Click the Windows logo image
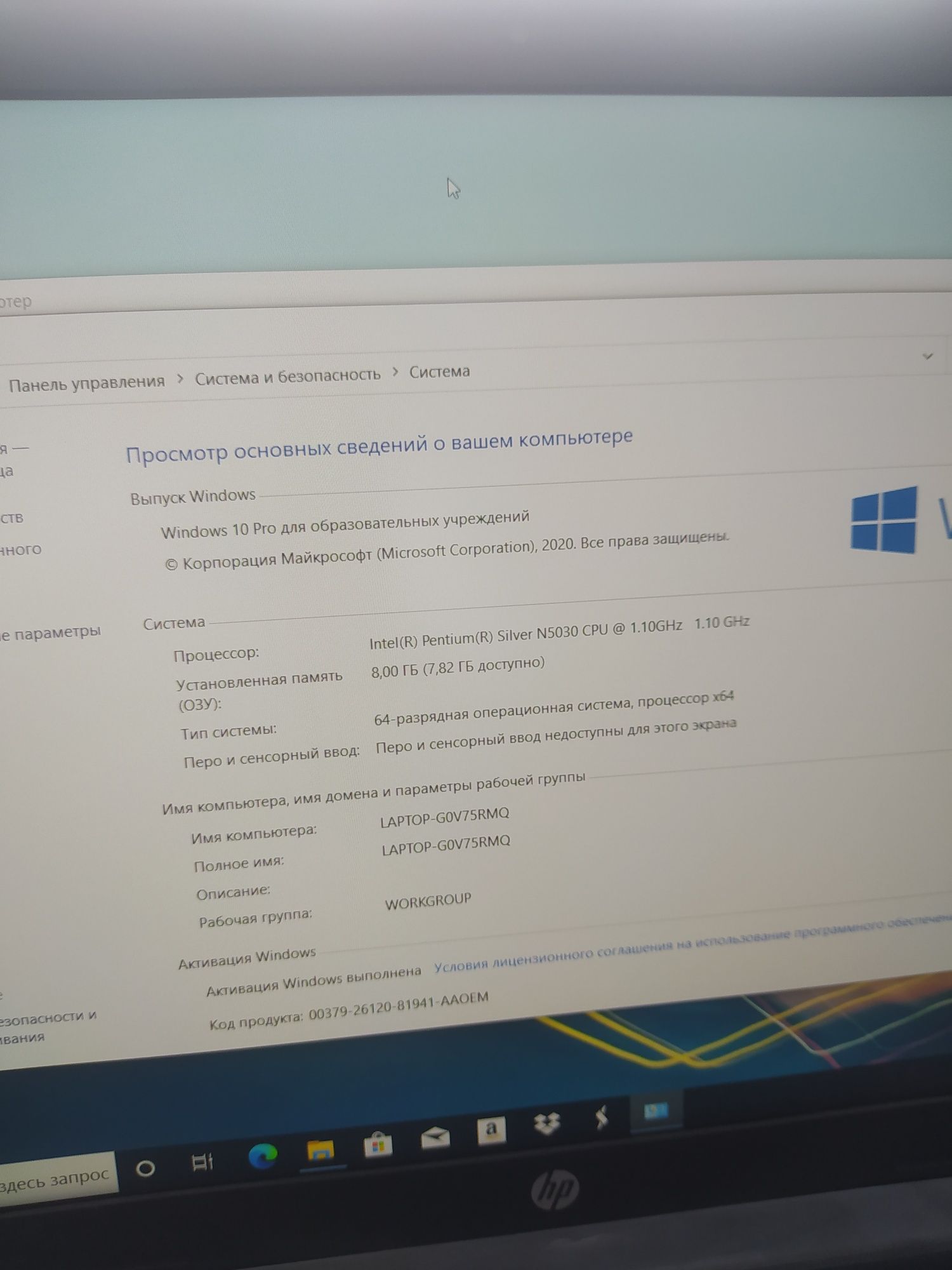The width and height of the screenshot is (952, 1270). (x=884, y=519)
